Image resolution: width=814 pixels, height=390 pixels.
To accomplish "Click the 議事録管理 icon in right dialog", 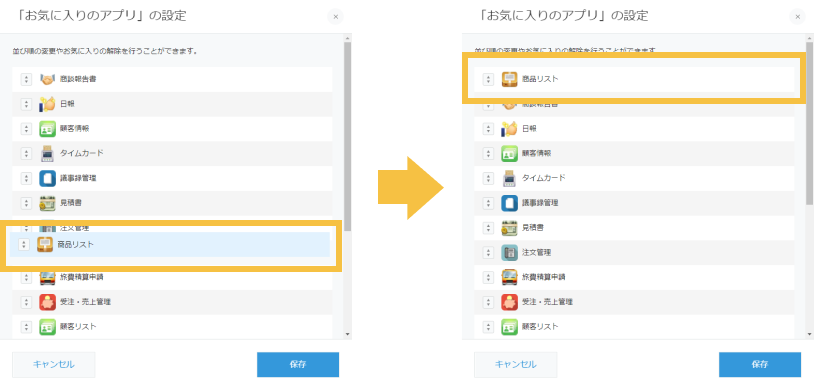I will (x=509, y=203).
